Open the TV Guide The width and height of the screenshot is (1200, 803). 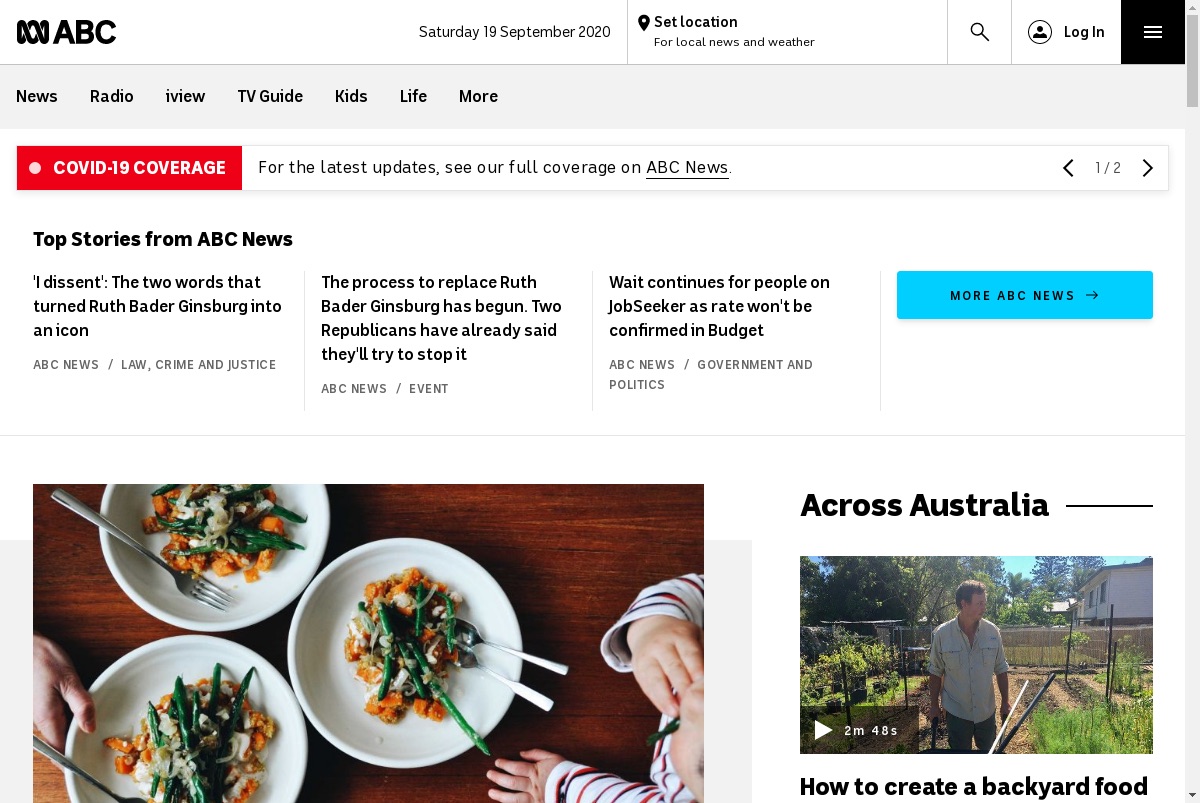pos(270,96)
